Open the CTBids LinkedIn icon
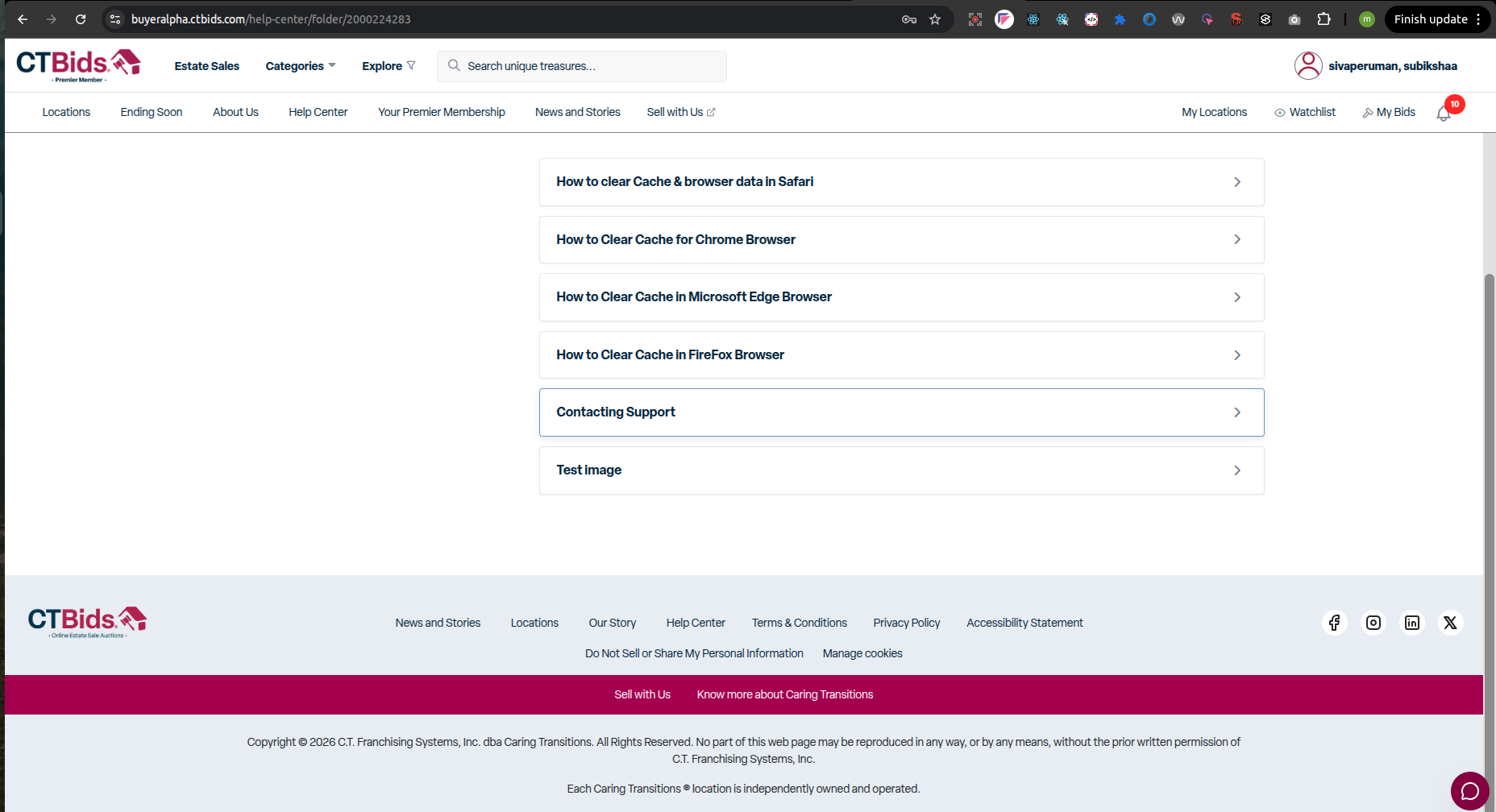Image resolution: width=1496 pixels, height=812 pixels. pos(1412,623)
